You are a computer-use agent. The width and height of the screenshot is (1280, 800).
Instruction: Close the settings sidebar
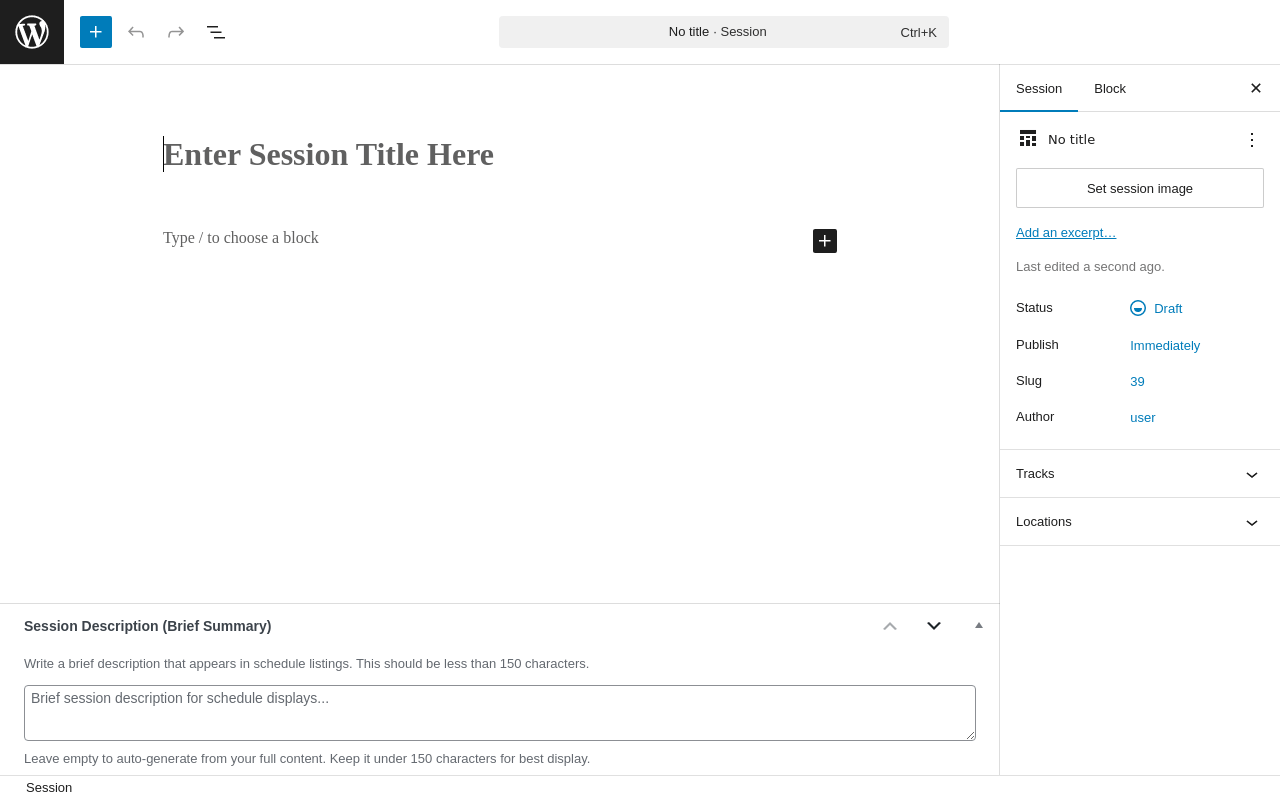coord(1256,88)
